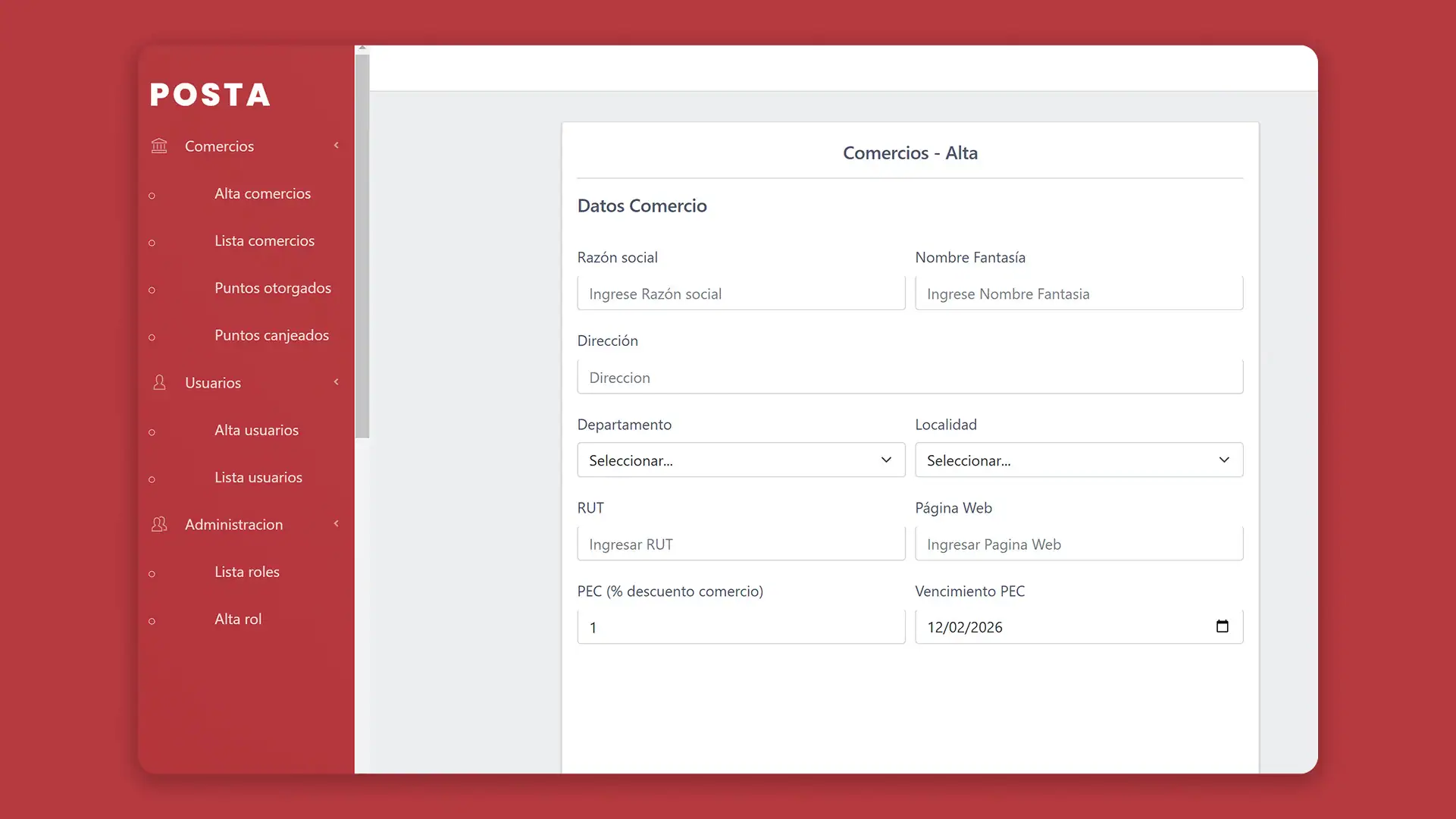Screen dimensions: 1456x819
Task: Click the Usuarios person icon
Action: point(159,382)
